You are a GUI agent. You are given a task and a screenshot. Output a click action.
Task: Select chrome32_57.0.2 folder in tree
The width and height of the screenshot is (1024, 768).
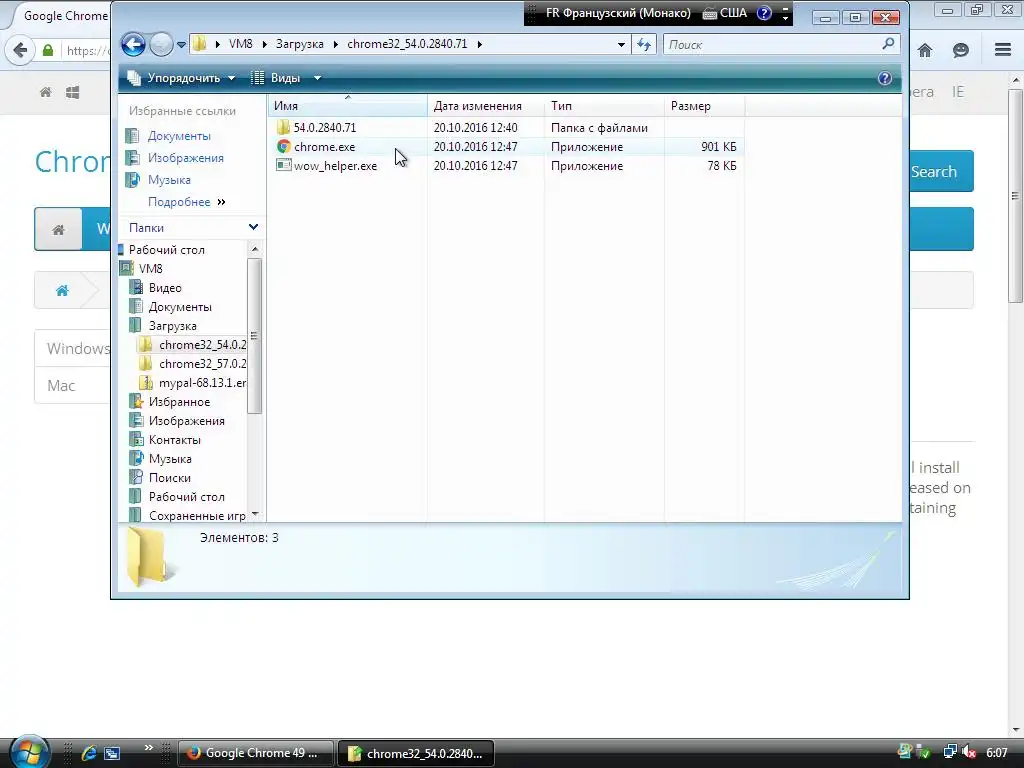pyautogui.click(x=202, y=364)
